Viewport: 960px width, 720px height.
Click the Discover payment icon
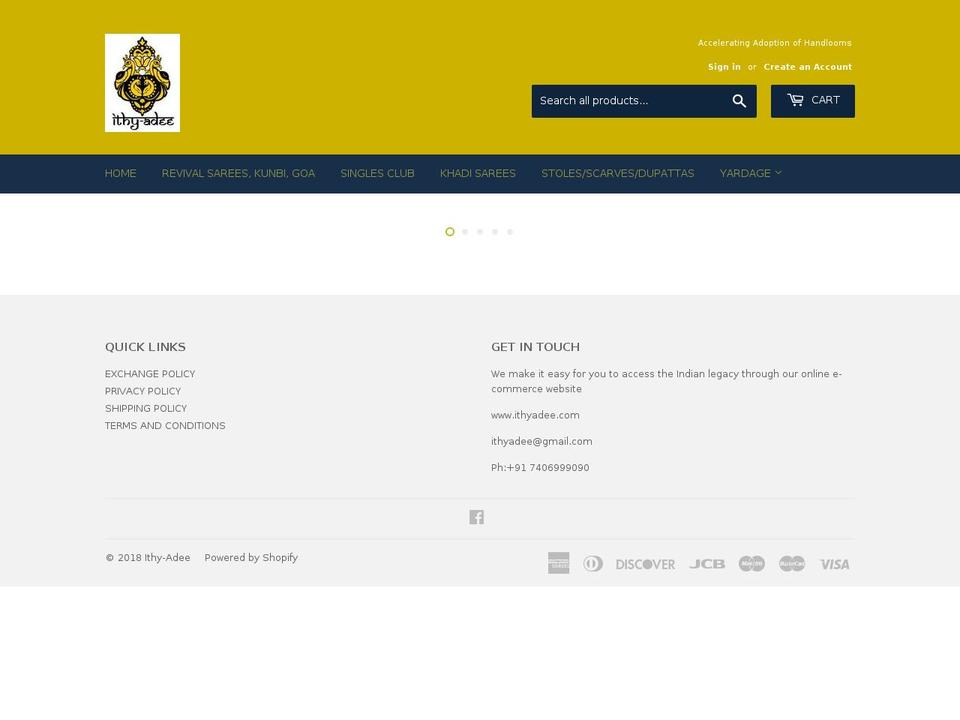(x=645, y=564)
